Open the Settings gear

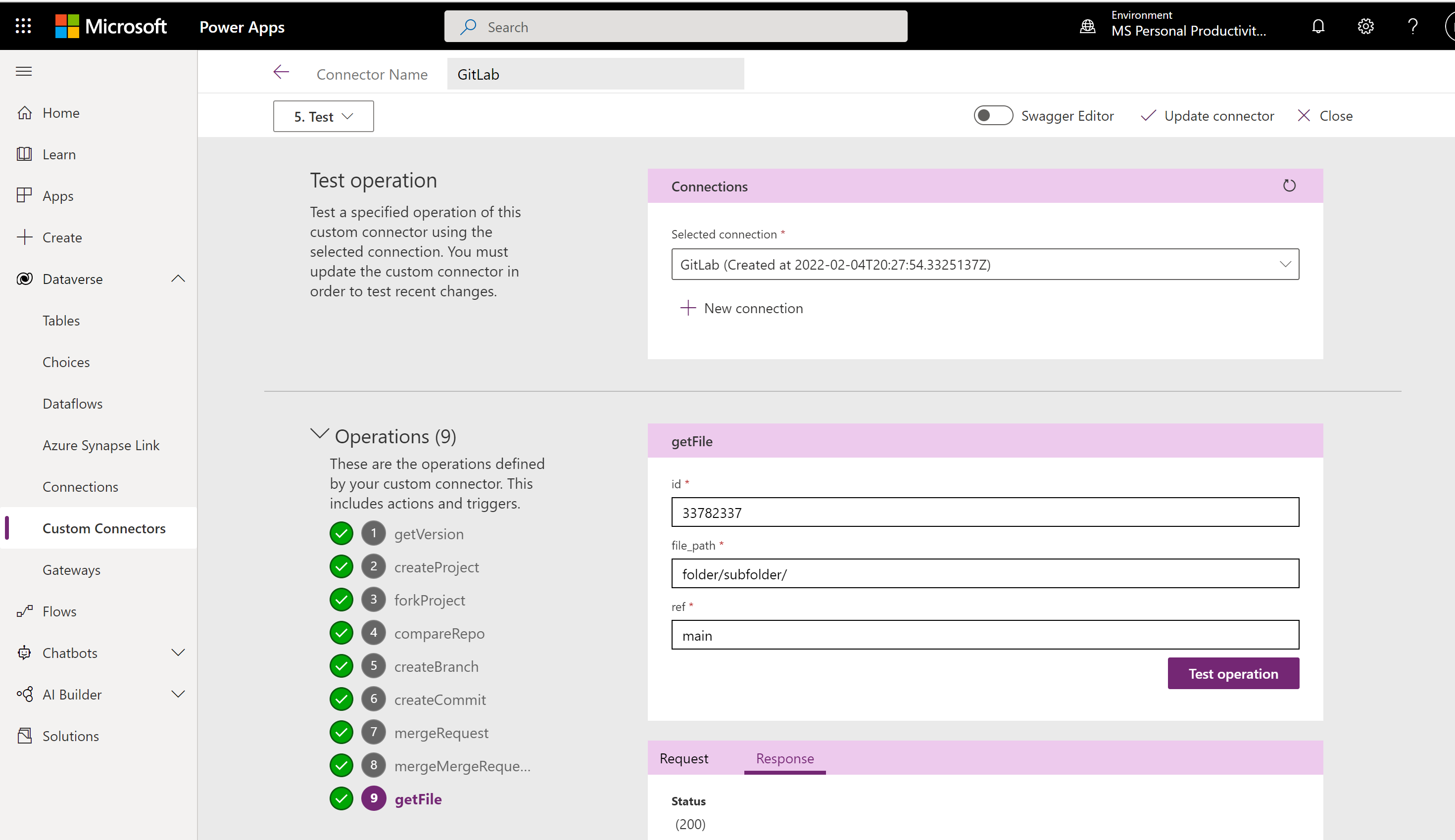1365,26
